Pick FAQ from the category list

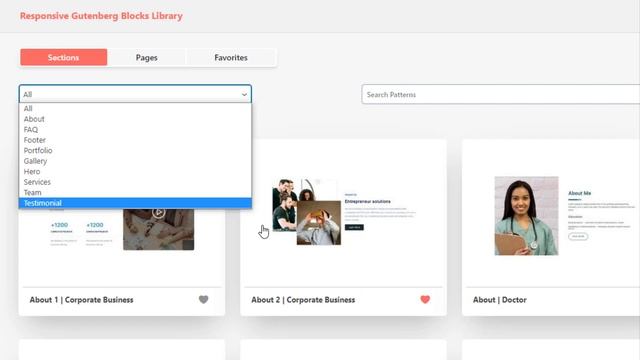coord(135,130)
